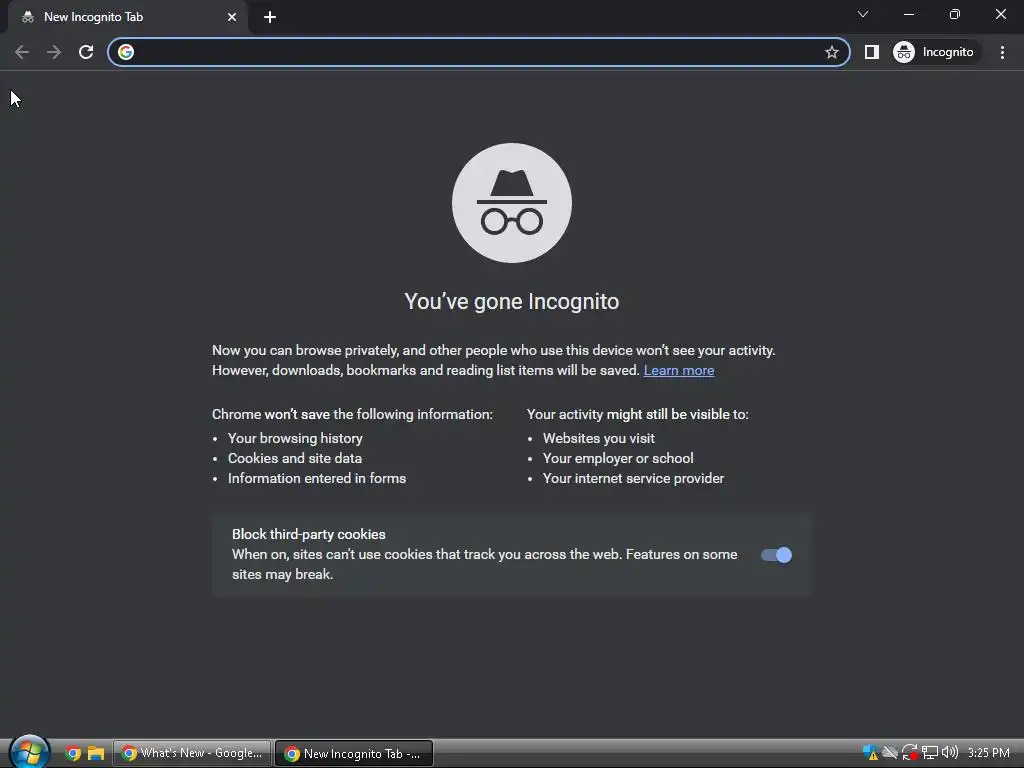Toggle Block third-party cookies switch
This screenshot has height=768, width=1024.
pos(776,555)
